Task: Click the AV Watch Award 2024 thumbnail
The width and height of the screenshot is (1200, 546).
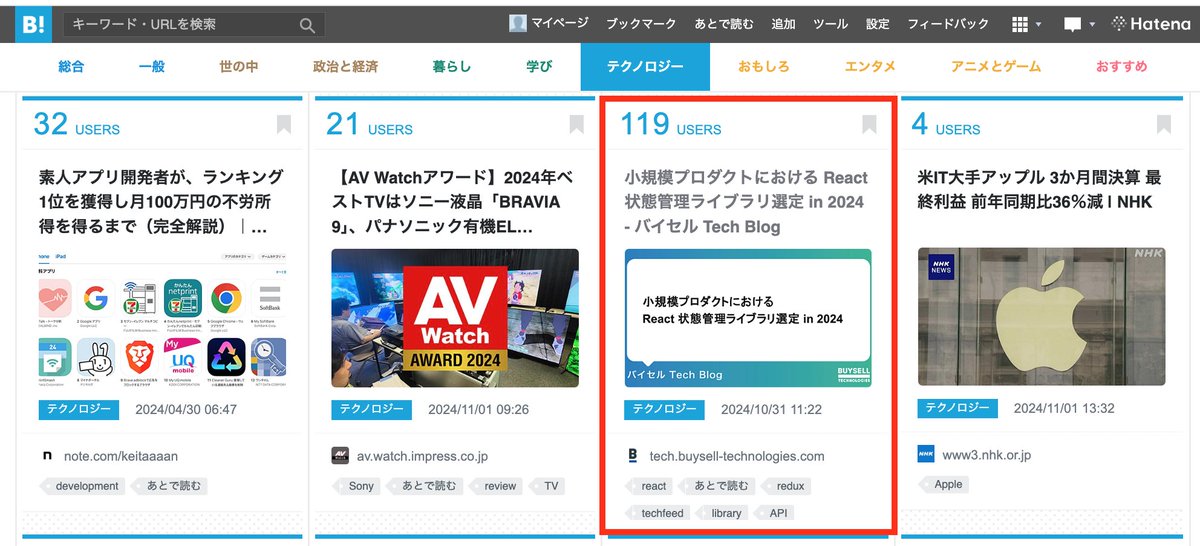Action: (455, 318)
